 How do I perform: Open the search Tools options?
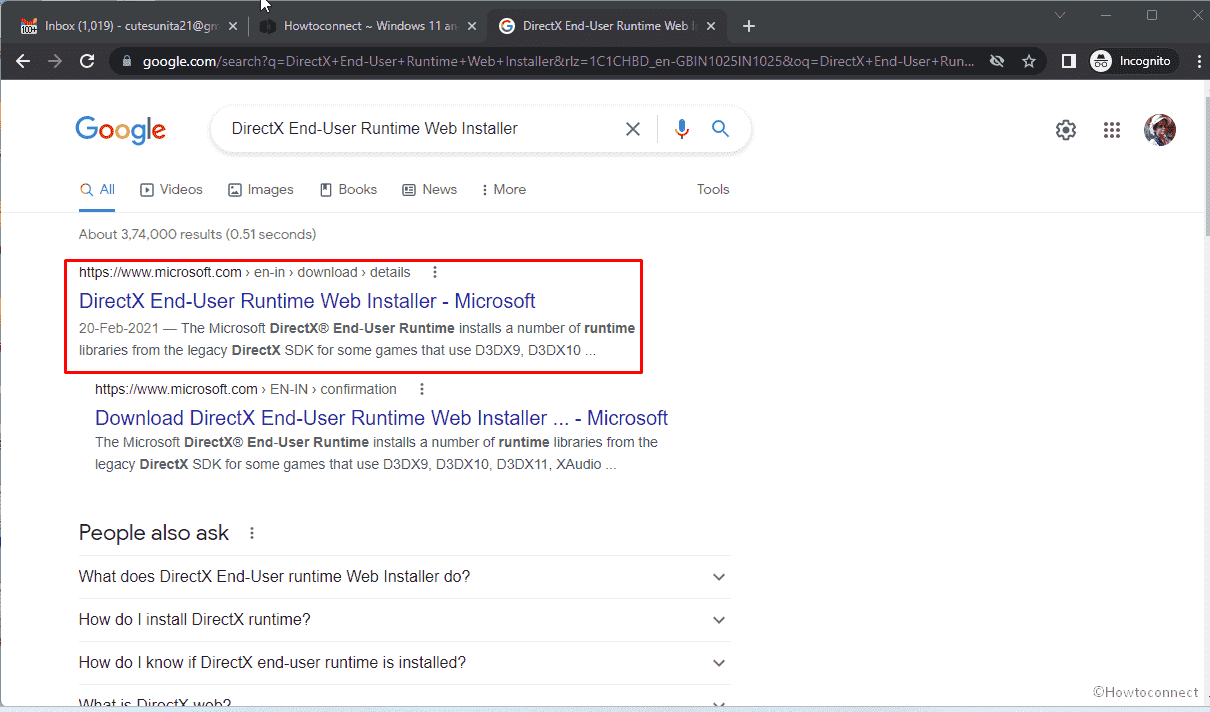click(x=713, y=190)
